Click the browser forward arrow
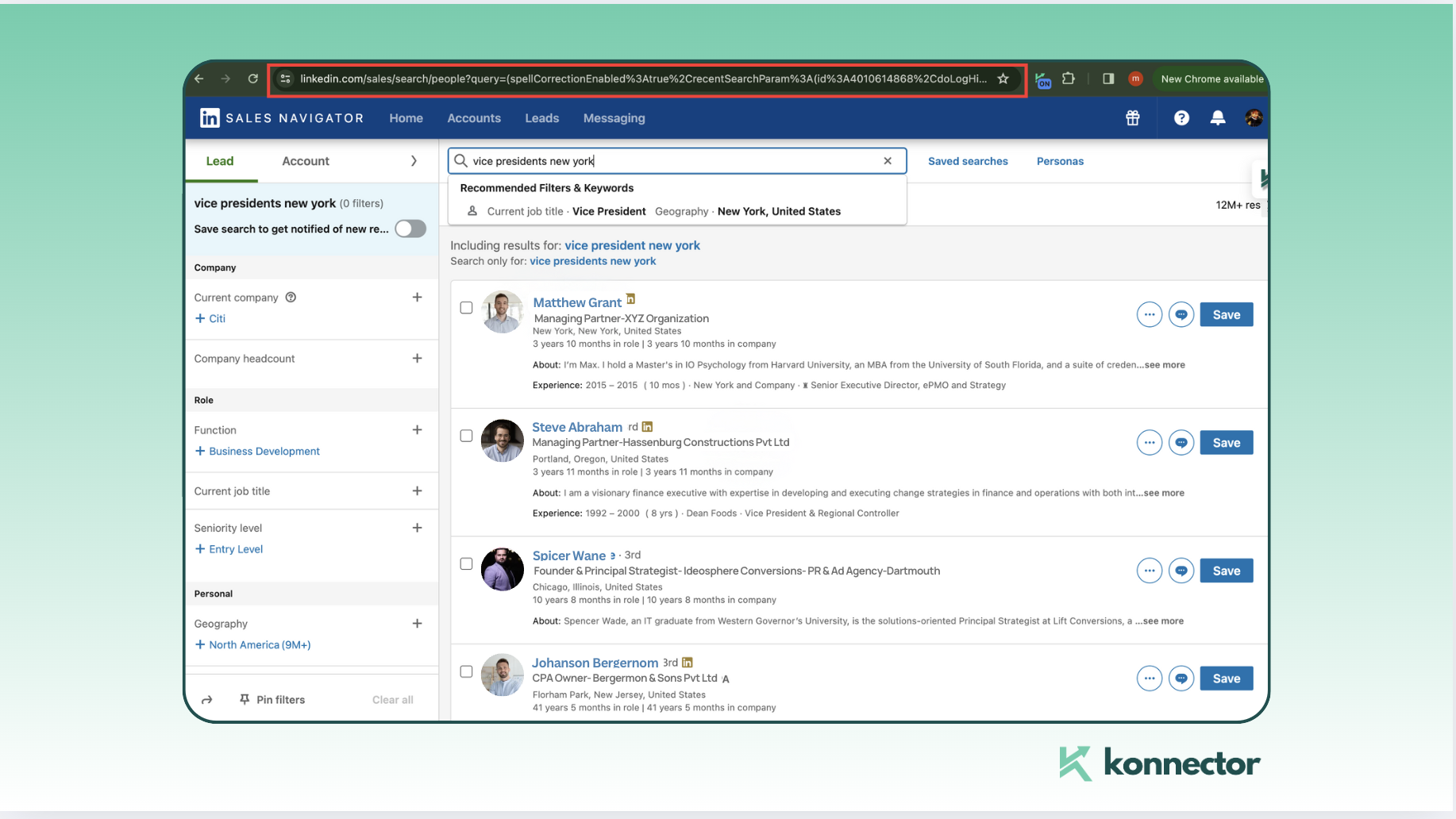Screen dimensions: 1456x819 pyautogui.click(x=225, y=79)
